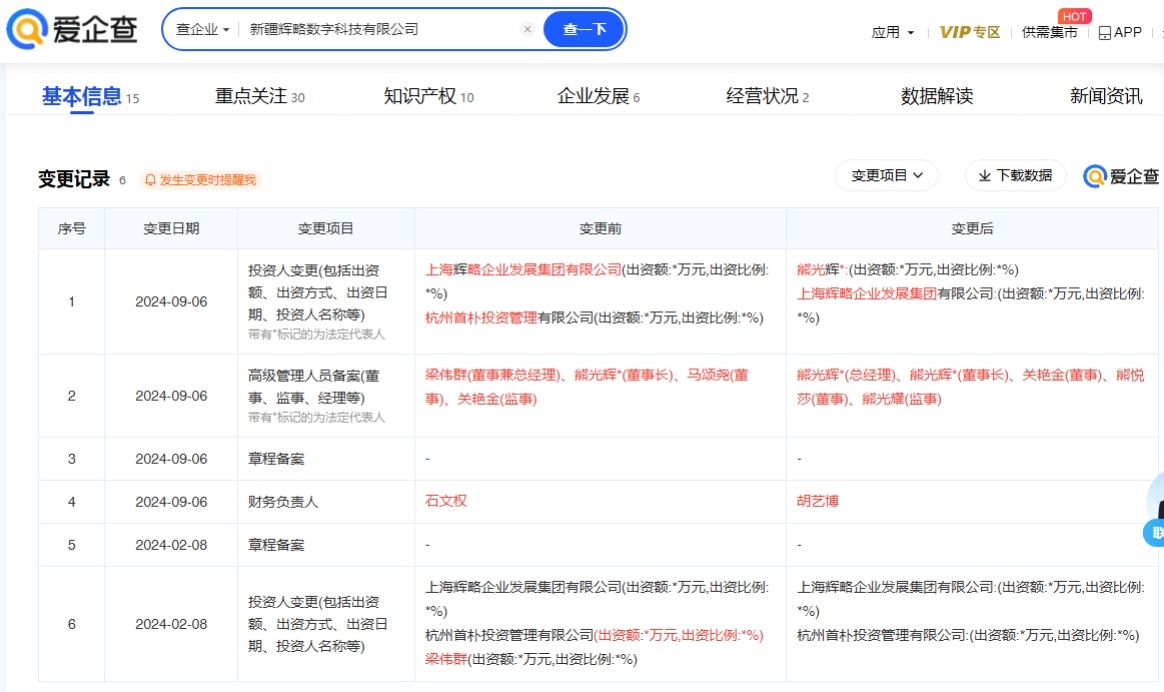Open the VIP专区 link
Screen dimensions: 1164x692
(970, 32)
